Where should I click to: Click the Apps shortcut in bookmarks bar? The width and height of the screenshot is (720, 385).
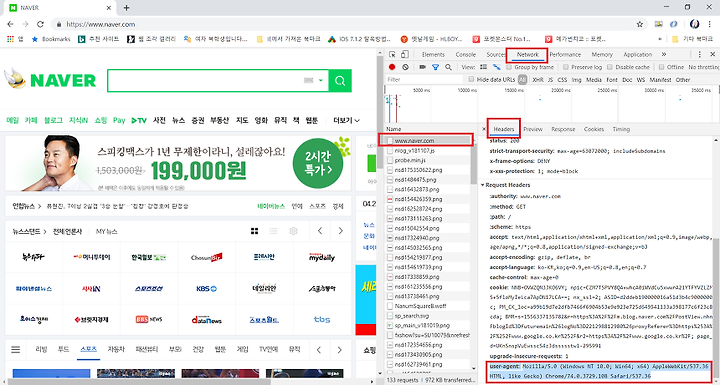coord(14,39)
